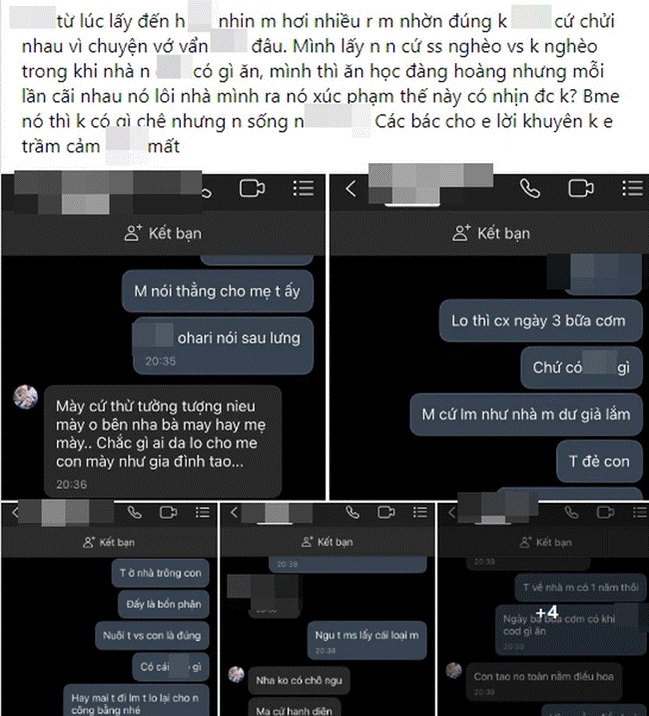Image resolution: width=649 pixels, height=716 pixels.
Task: Open the +4 more photos overlay
Action: (547, 612)
